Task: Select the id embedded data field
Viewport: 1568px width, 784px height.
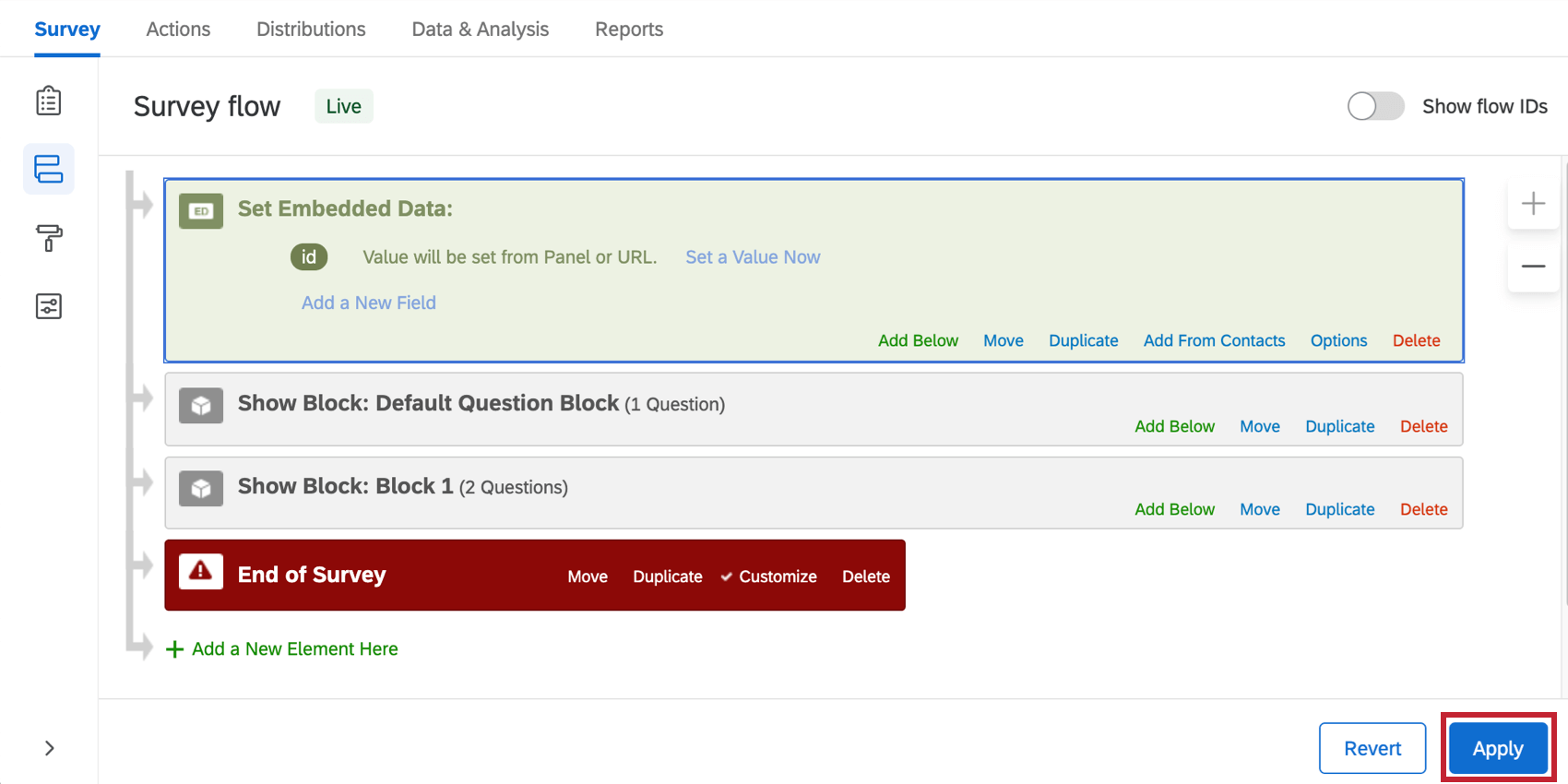Action: pyautogui.click(x=309, y=257)
